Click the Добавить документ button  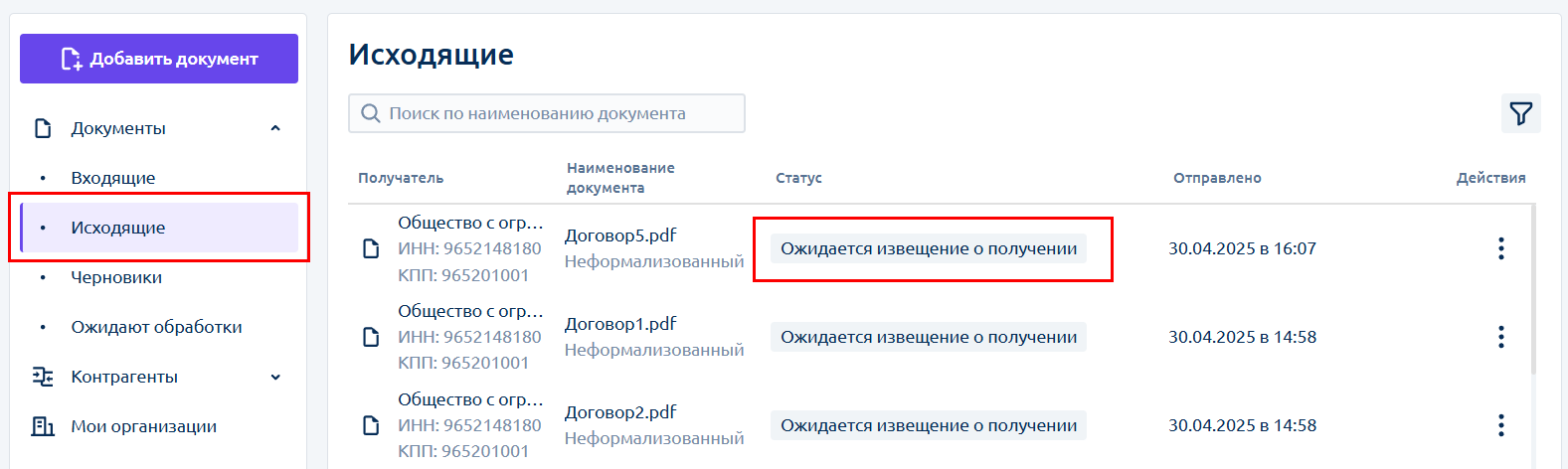tap(159, 59)
